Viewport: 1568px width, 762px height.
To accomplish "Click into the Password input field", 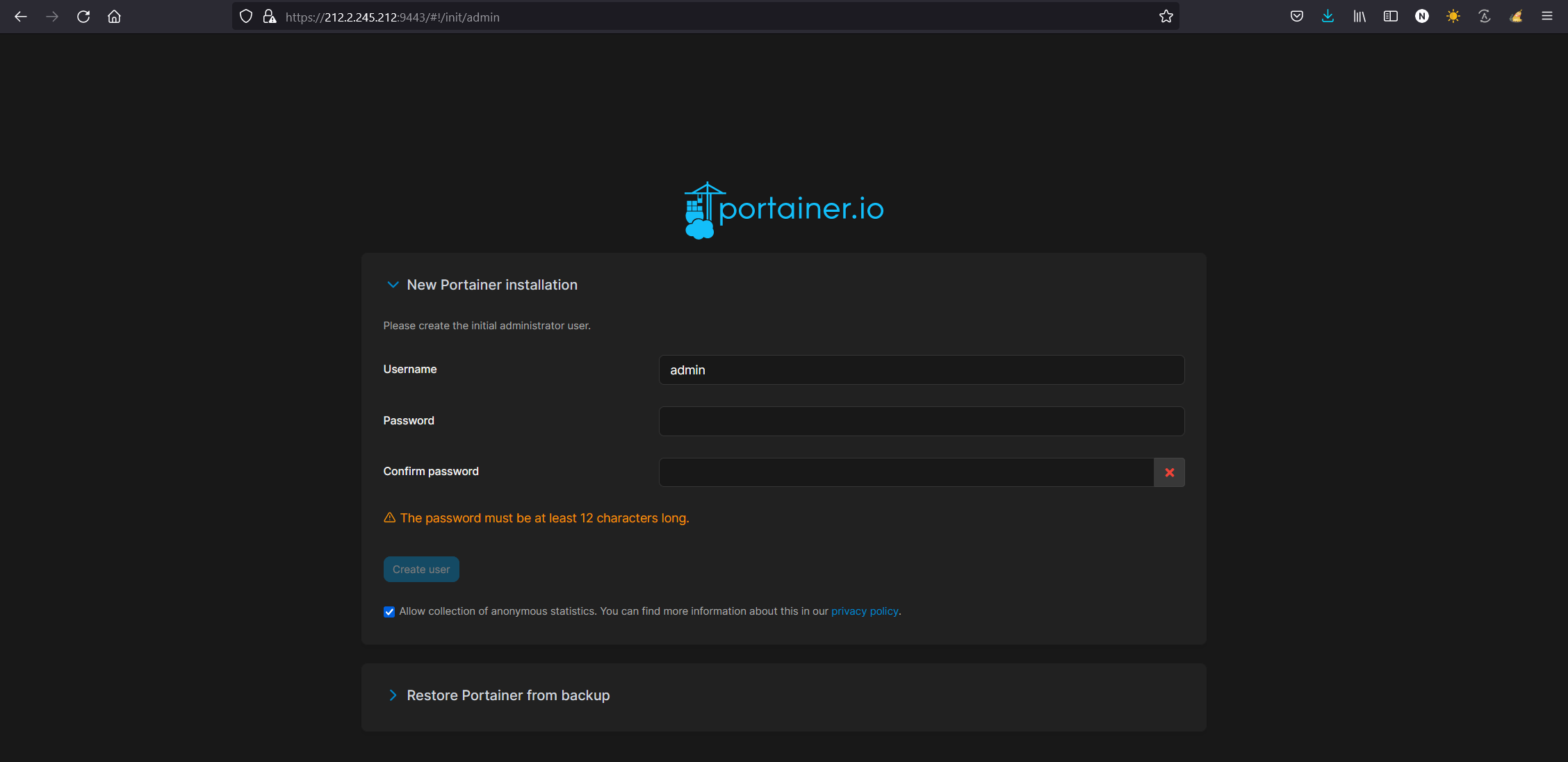I will click(922, 421).
